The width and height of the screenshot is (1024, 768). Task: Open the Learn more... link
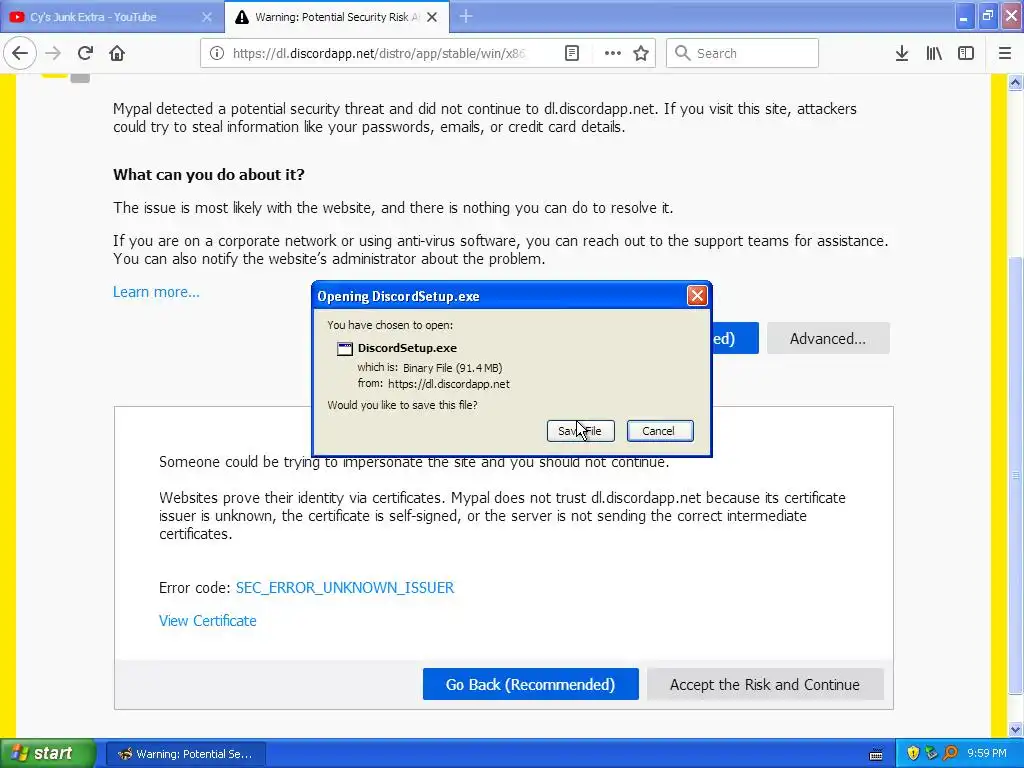(x=156, y=292)
